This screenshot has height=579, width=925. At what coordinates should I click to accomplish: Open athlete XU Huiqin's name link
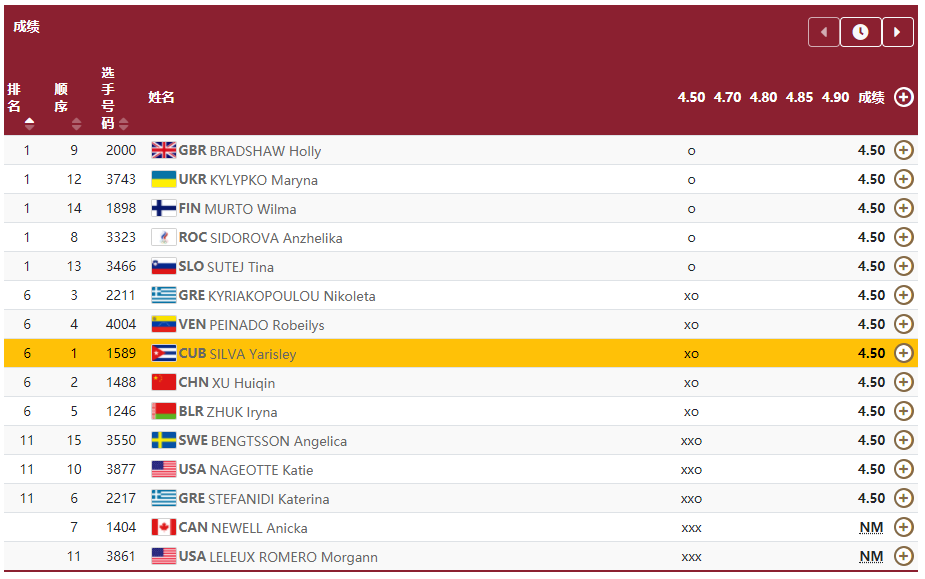(243, 383)
